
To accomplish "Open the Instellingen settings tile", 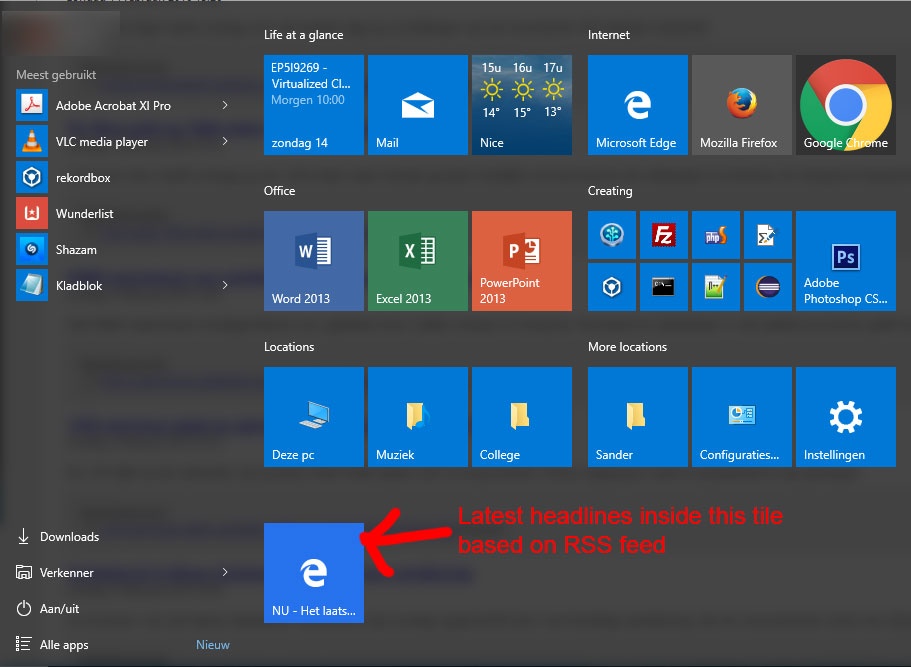I will [x=845, y=417].
